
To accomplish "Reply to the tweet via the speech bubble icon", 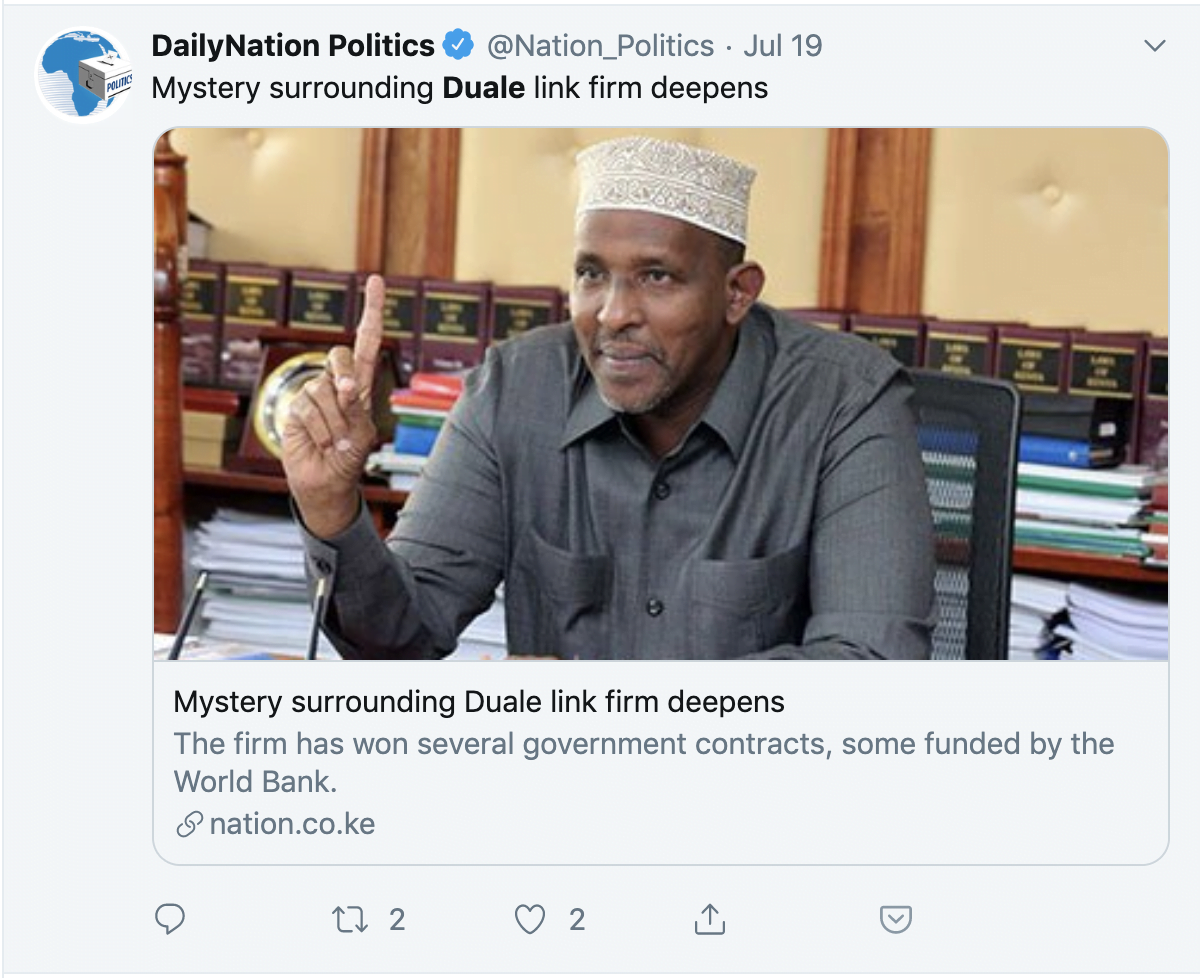I will (170, 918).
